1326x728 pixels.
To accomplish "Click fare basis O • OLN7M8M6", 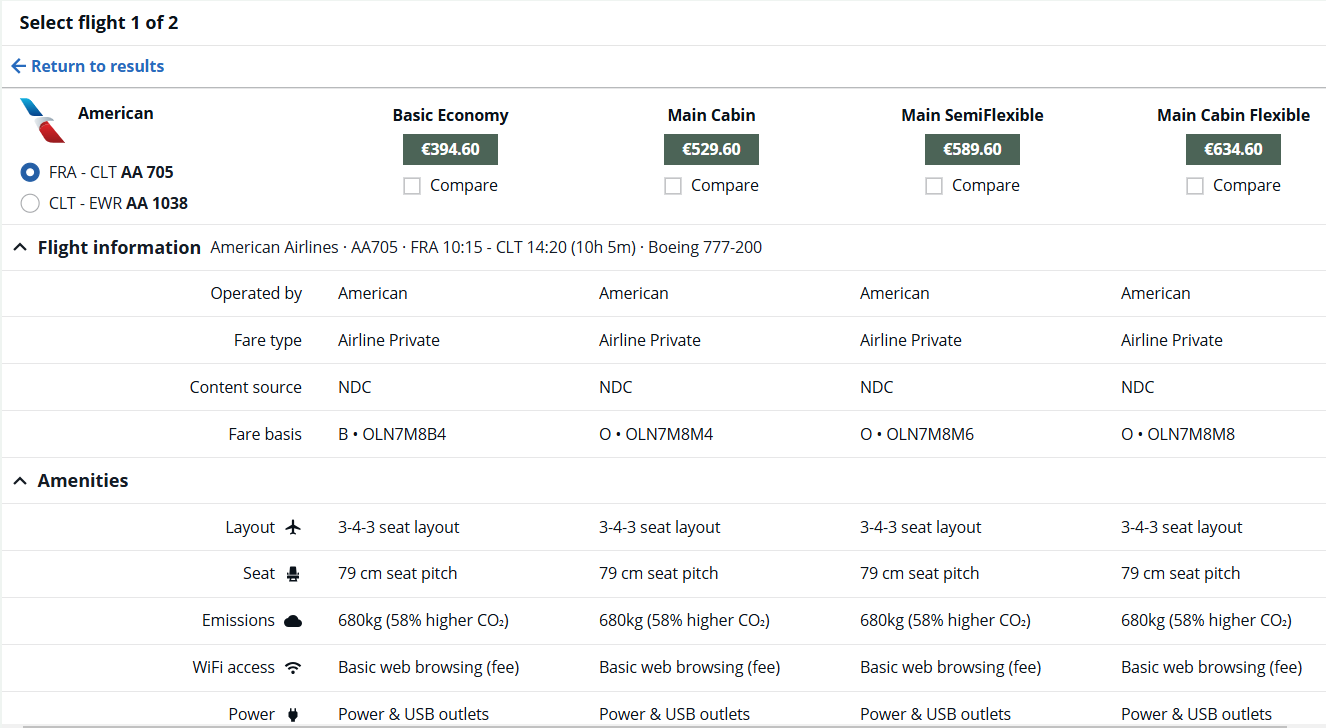I will pyautogui.click(x=917, y=434).
